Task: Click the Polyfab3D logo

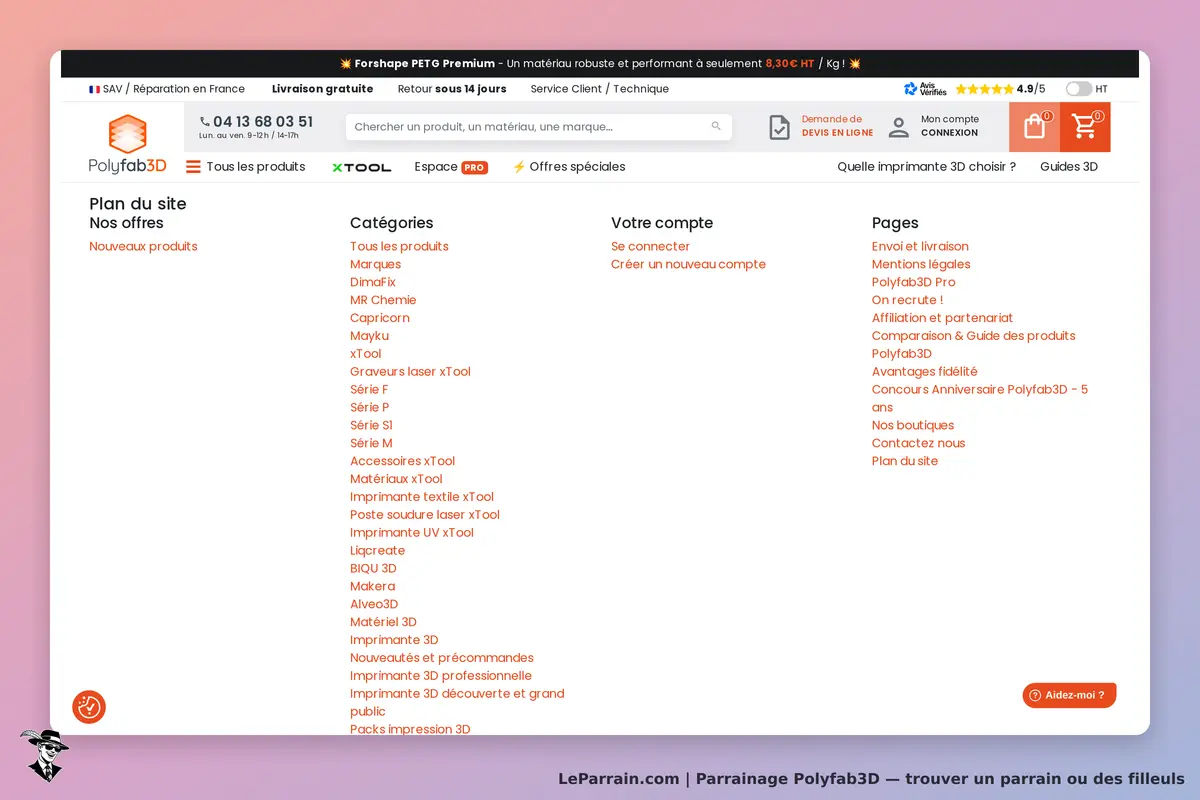Action: [x=127, y=145]
